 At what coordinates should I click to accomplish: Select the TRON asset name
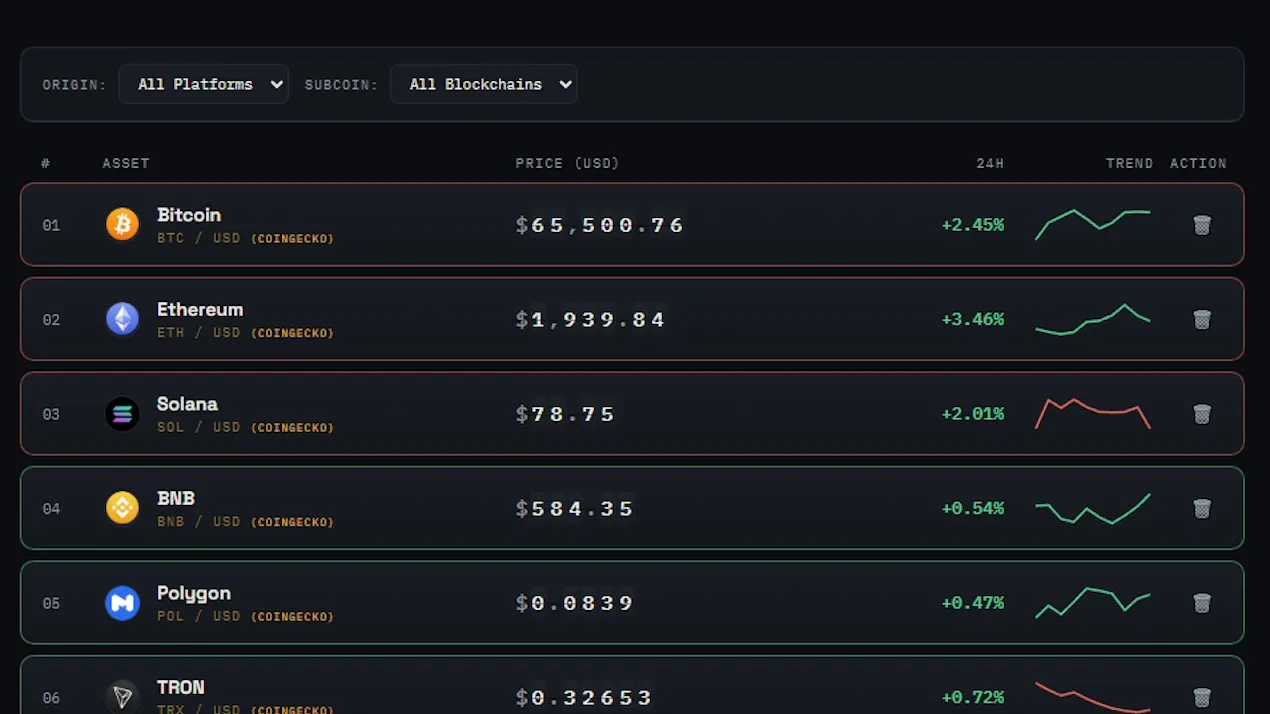(181, 687)
